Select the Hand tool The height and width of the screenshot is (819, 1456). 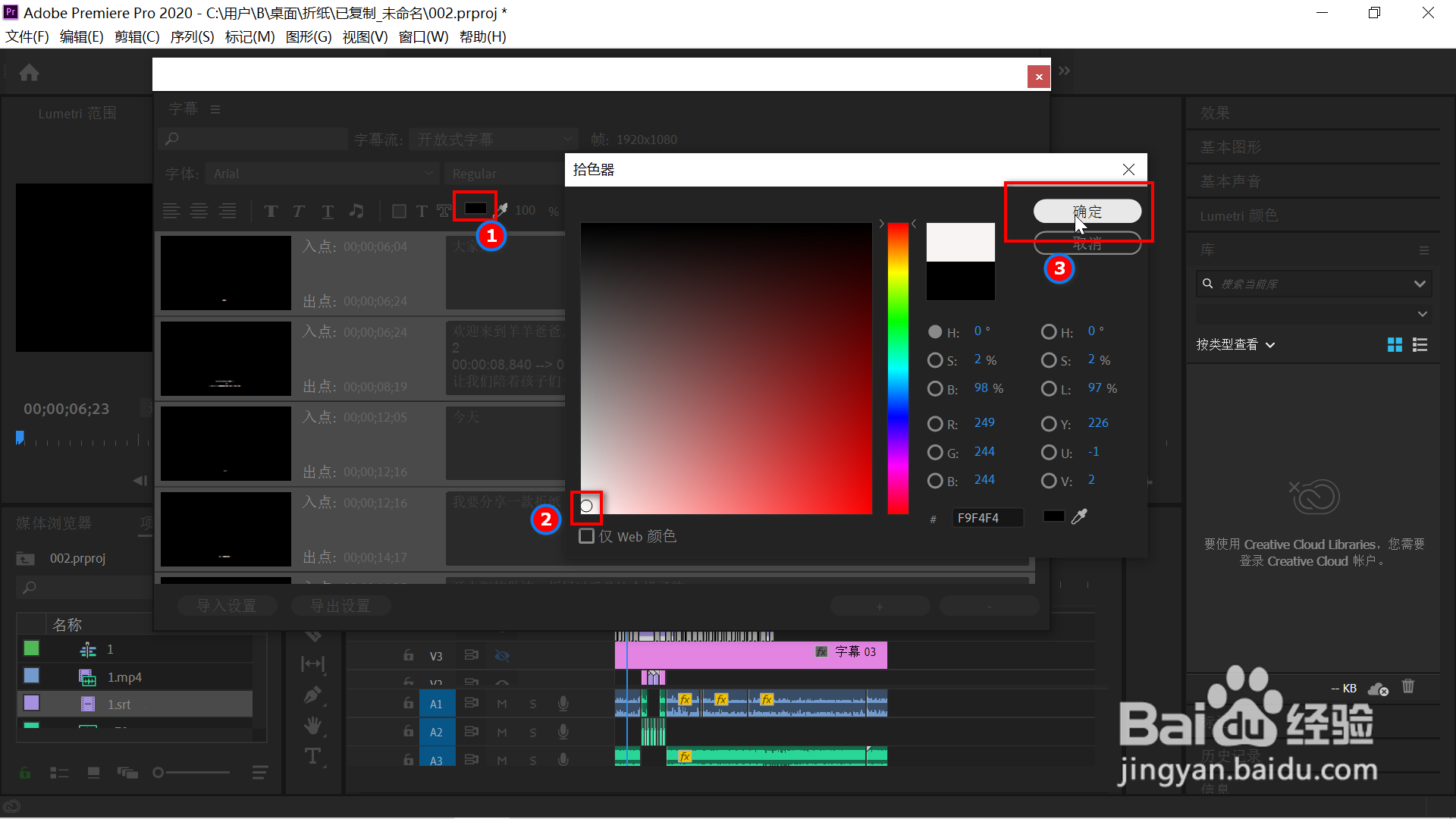312,726
